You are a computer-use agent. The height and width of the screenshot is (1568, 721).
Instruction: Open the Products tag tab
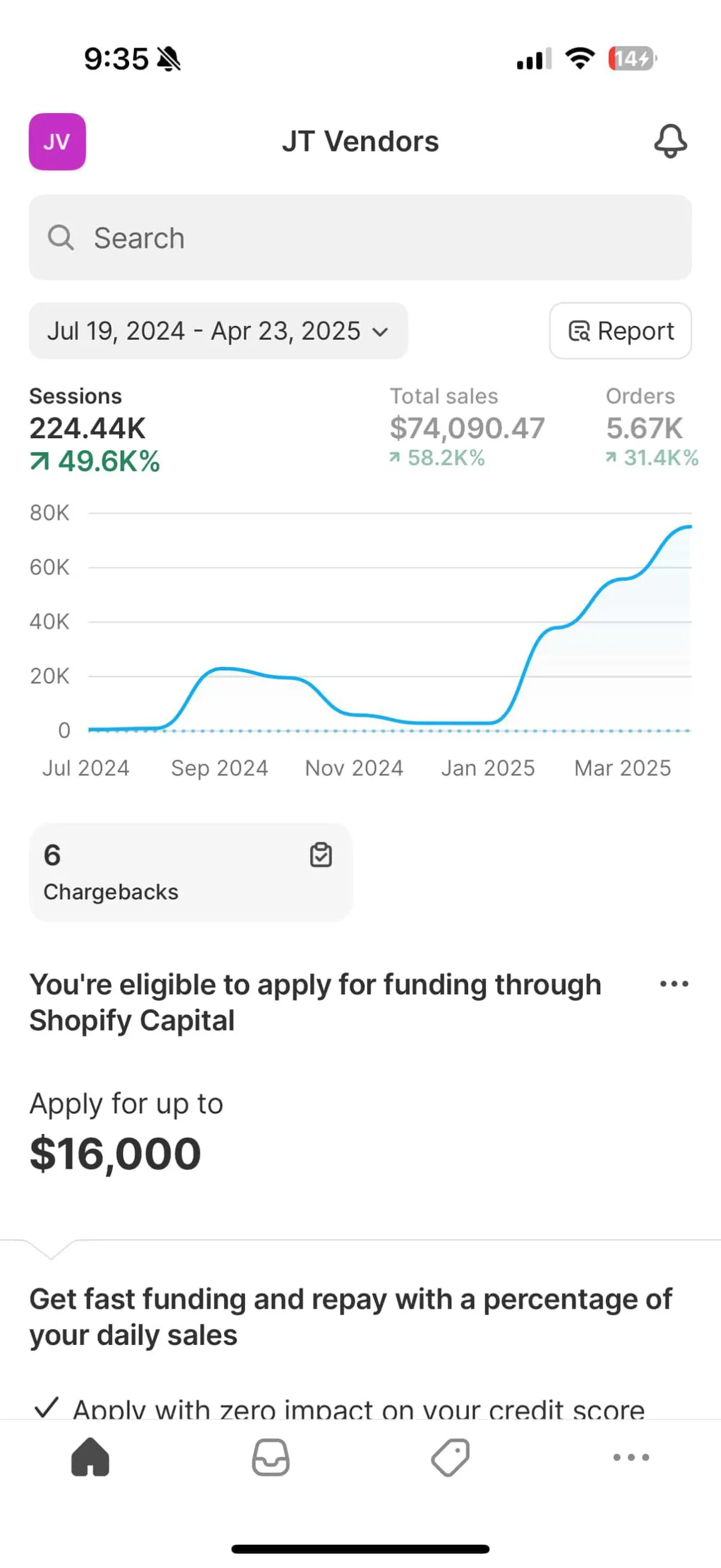[x=450, y=1457]
